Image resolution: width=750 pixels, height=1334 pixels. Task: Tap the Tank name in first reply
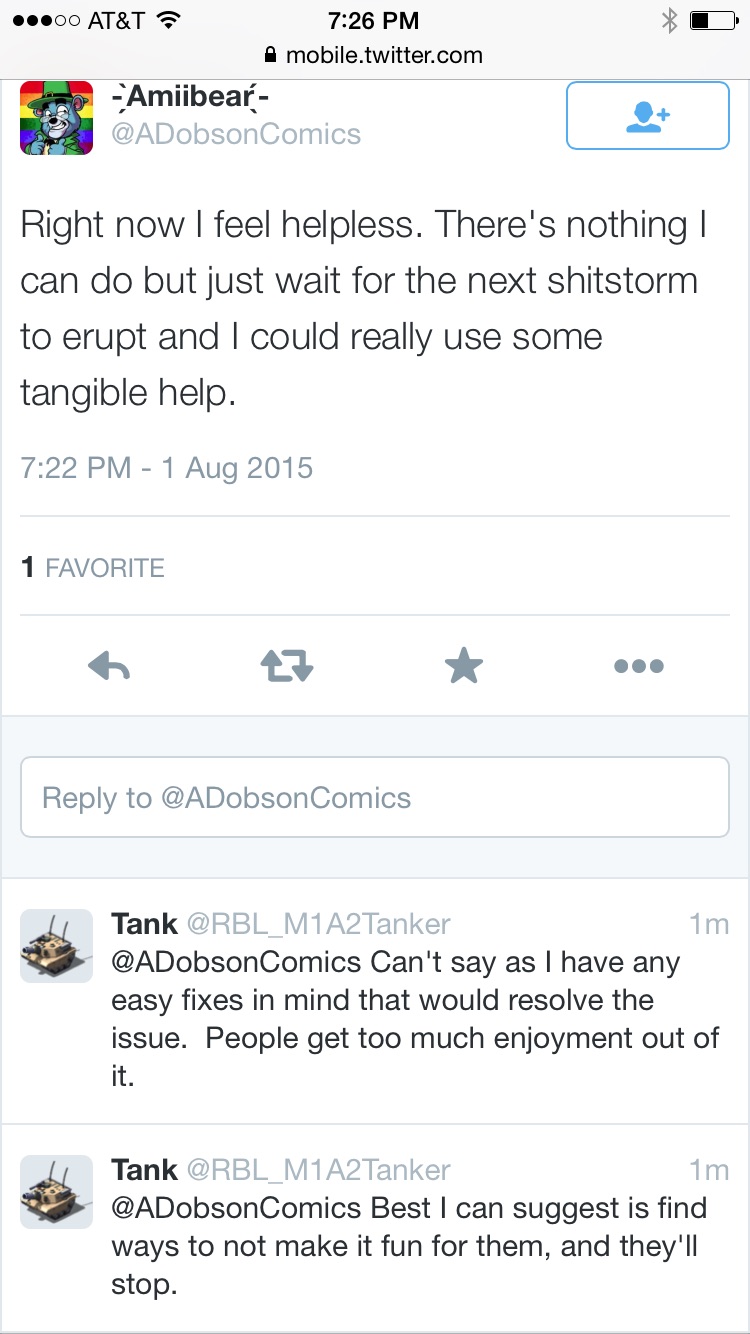pyautogui.click(x=145, y=923)
